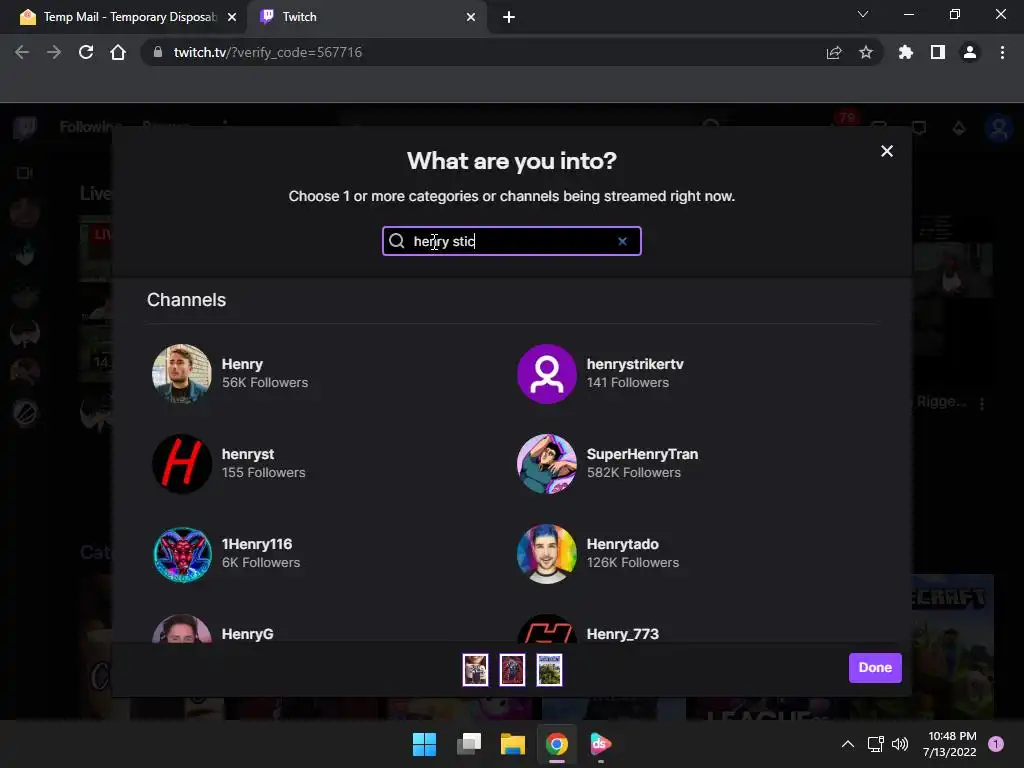Image resolution: width=1024 pixels, height=768 pixels.
Task: Reload the current page
Action: (86, 52)
